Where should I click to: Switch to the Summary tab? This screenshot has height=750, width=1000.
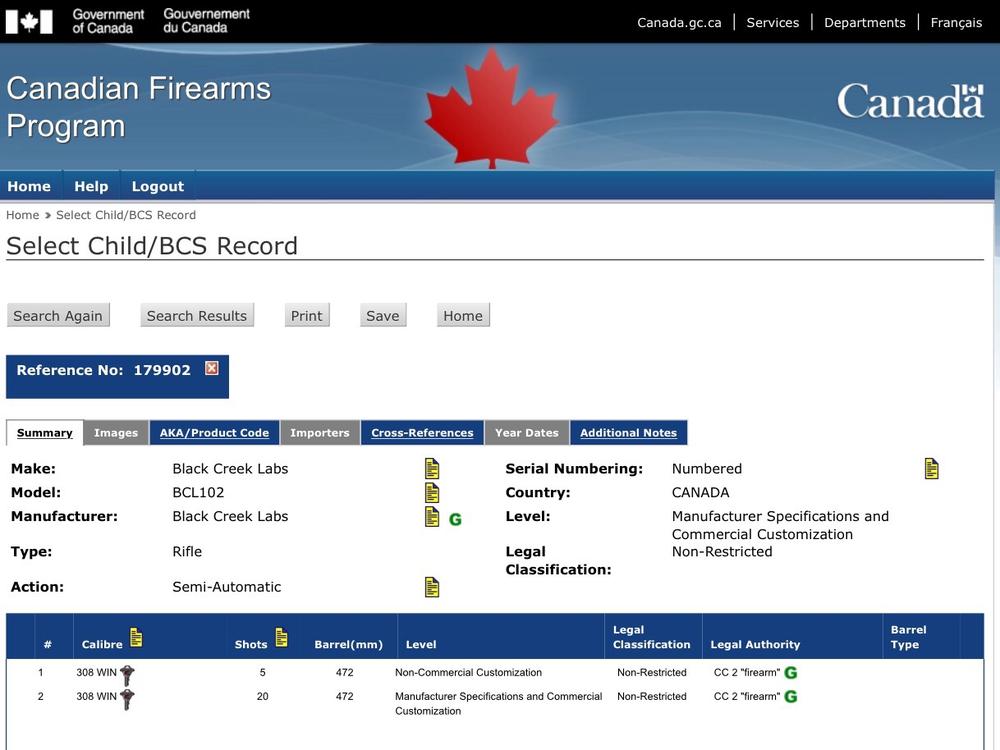click(45, 433)
